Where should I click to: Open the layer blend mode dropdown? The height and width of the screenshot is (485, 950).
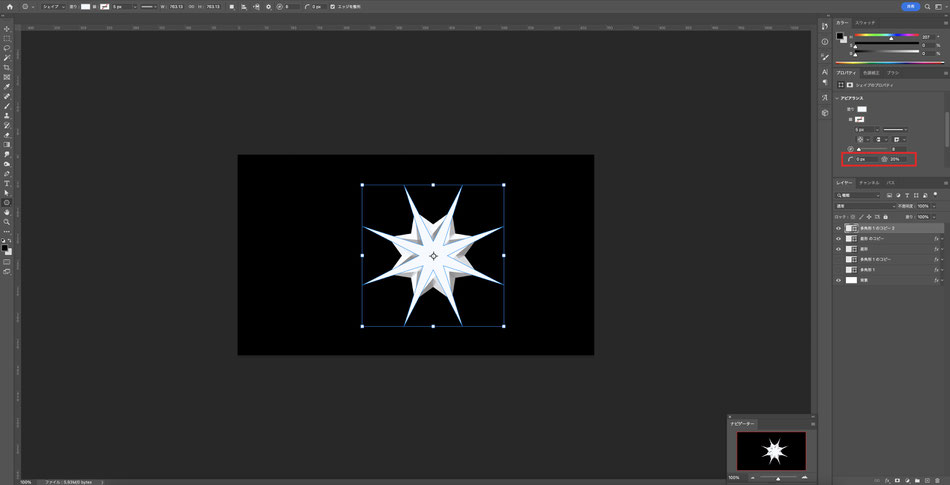coord(865,206)
